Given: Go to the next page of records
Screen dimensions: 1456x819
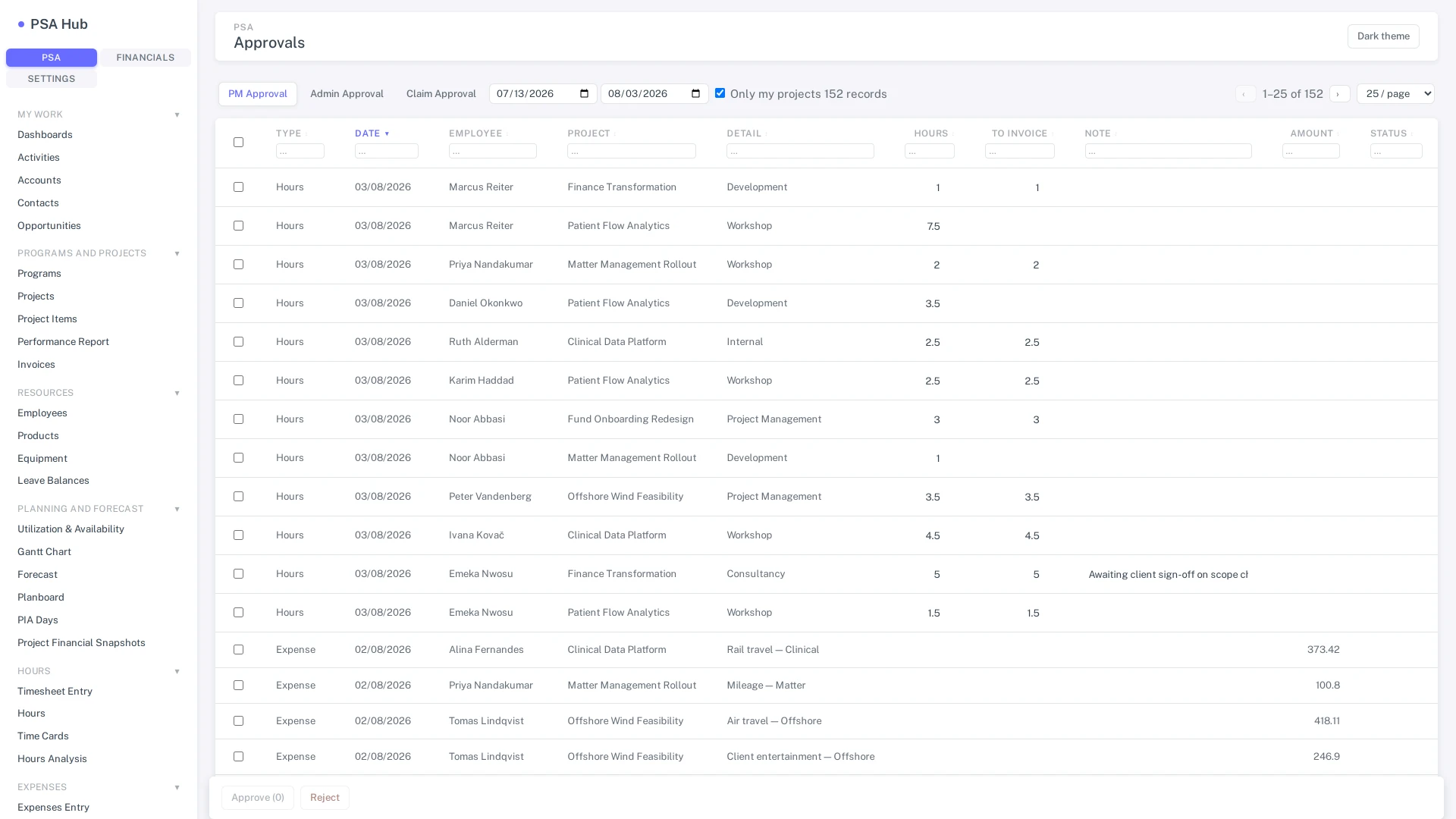Looking at the screenshot, I should tap(1339, 94).
